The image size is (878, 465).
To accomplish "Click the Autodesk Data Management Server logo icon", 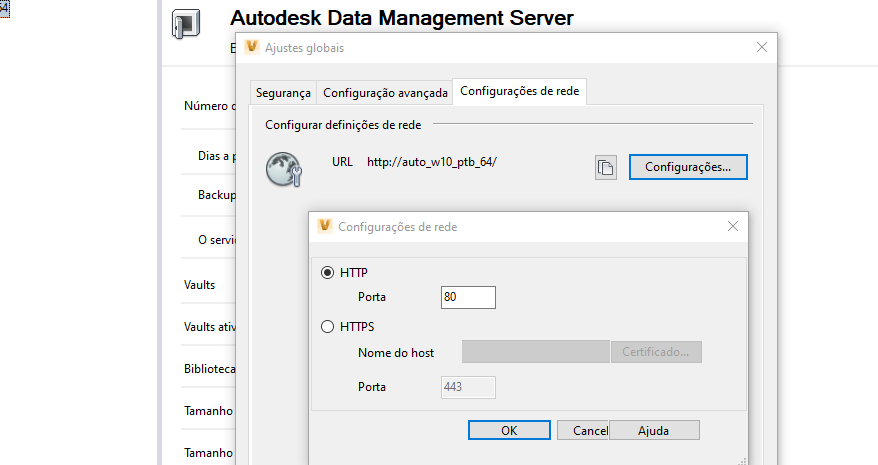I will [186, 26].
